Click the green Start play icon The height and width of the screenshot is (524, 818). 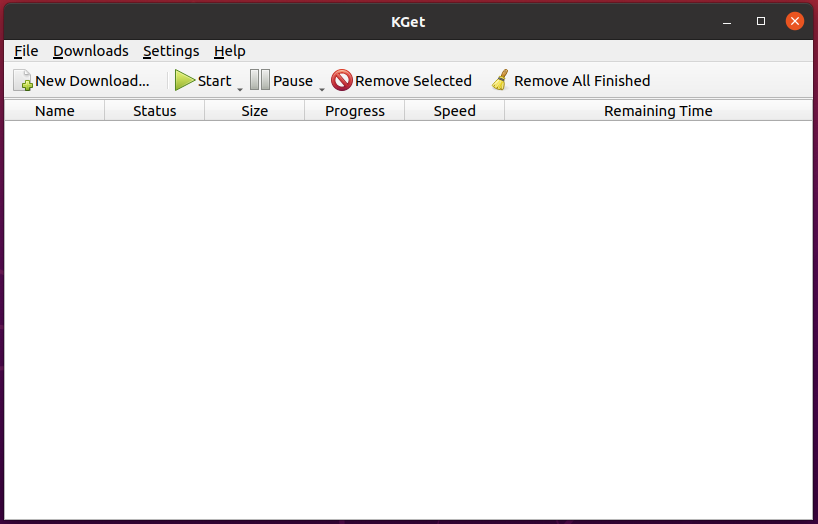tap(185, 80)
